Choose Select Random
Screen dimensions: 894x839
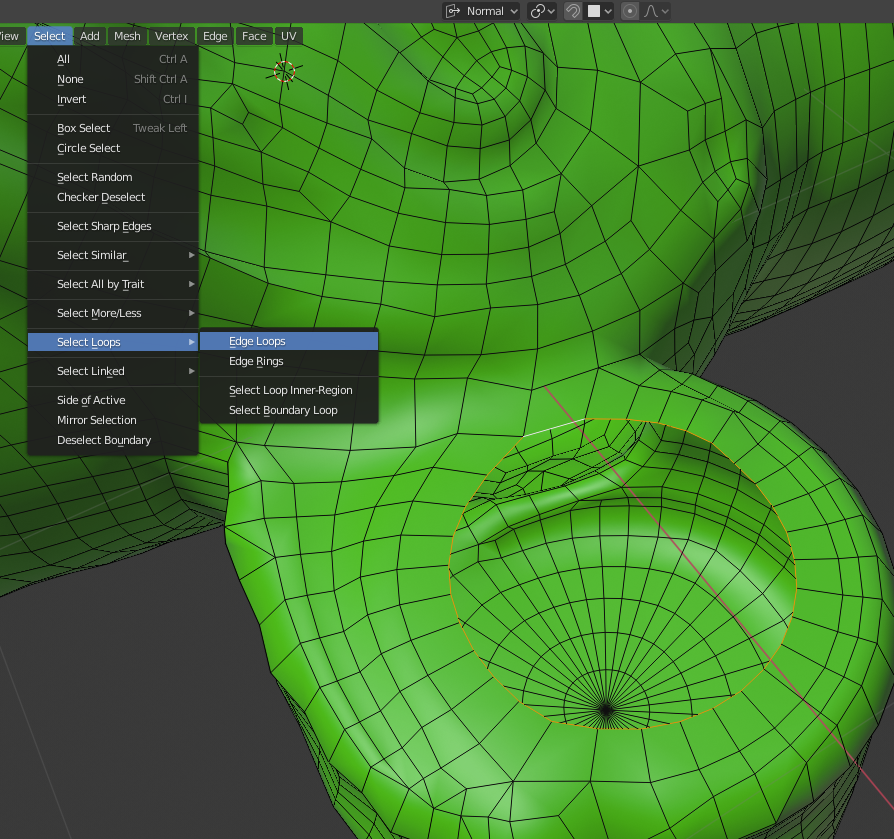pyautogui.click(x=113, y=177)
